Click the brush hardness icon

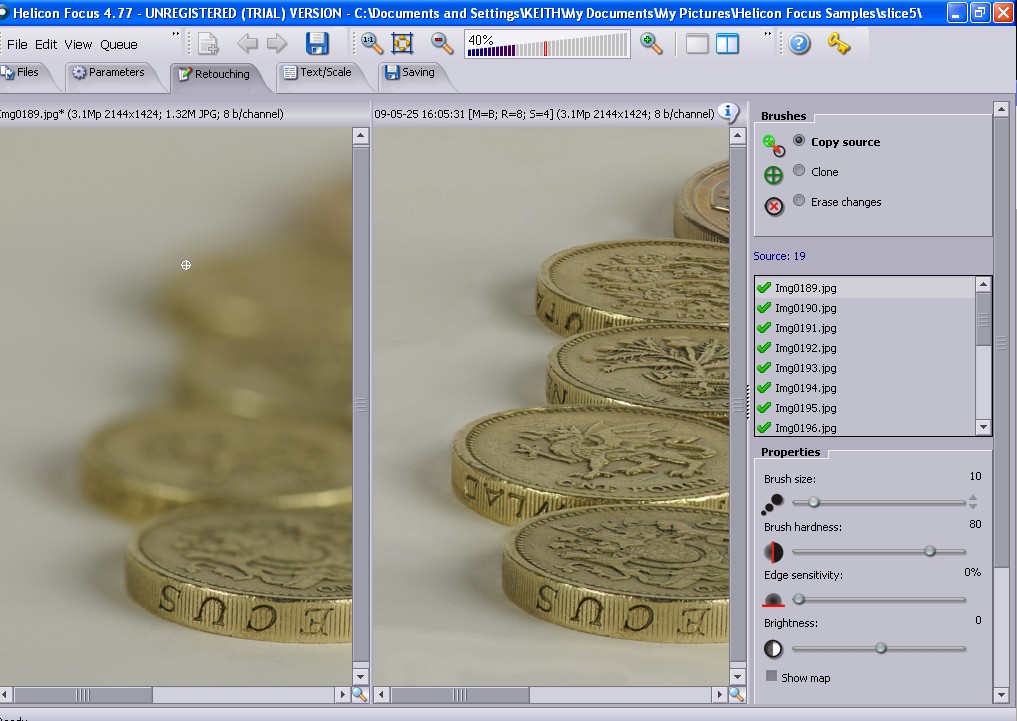pyautogui.click(x=773, y=552)
